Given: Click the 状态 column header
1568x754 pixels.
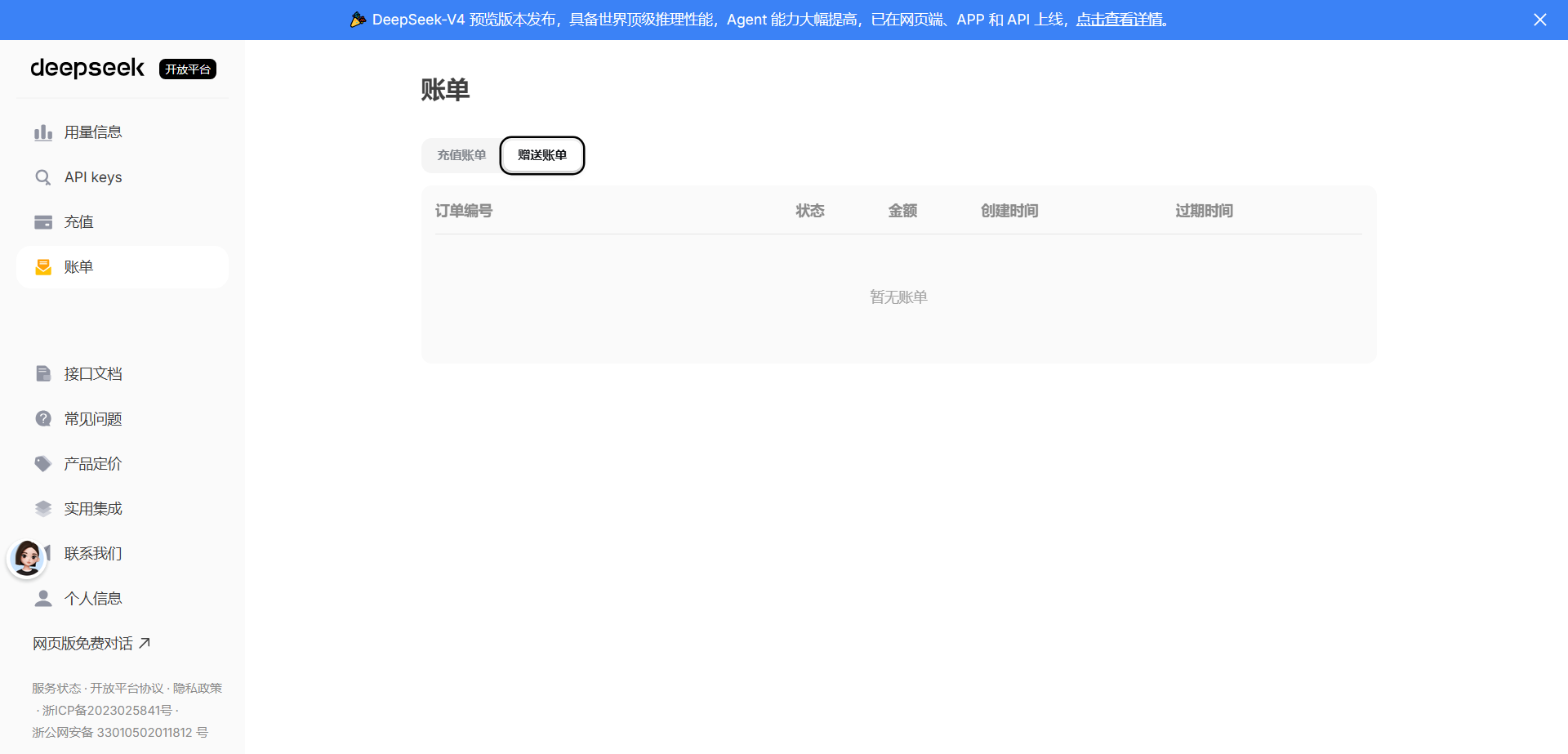Looking at the screenshot, I should [x=810, y=211].
